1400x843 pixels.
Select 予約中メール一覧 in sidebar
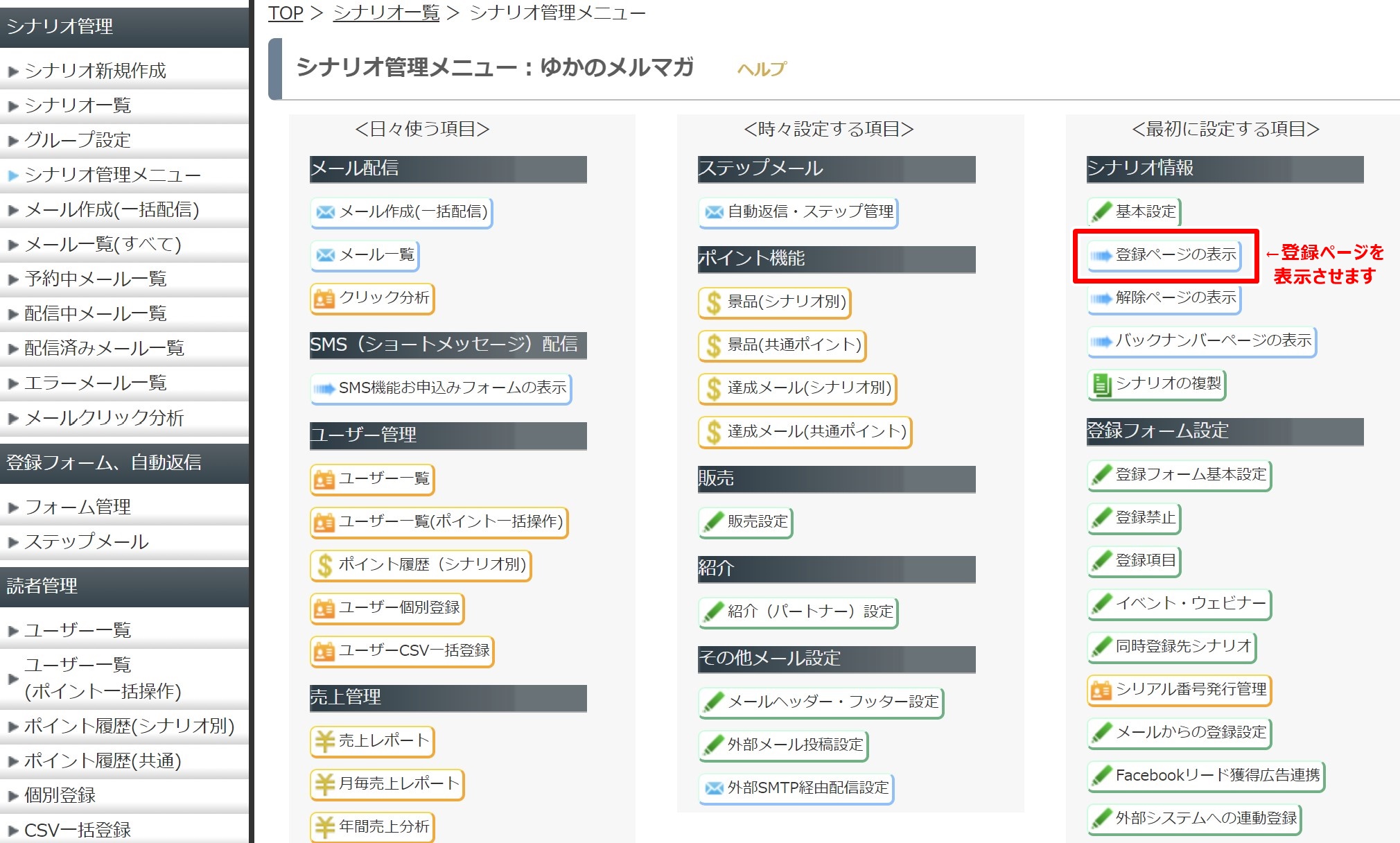click(124, 279)
